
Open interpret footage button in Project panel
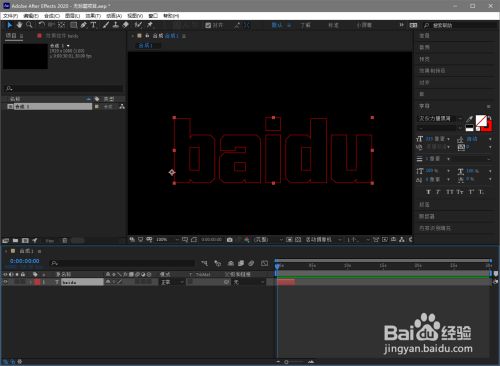pyautogui.click(x=6, y=240)
